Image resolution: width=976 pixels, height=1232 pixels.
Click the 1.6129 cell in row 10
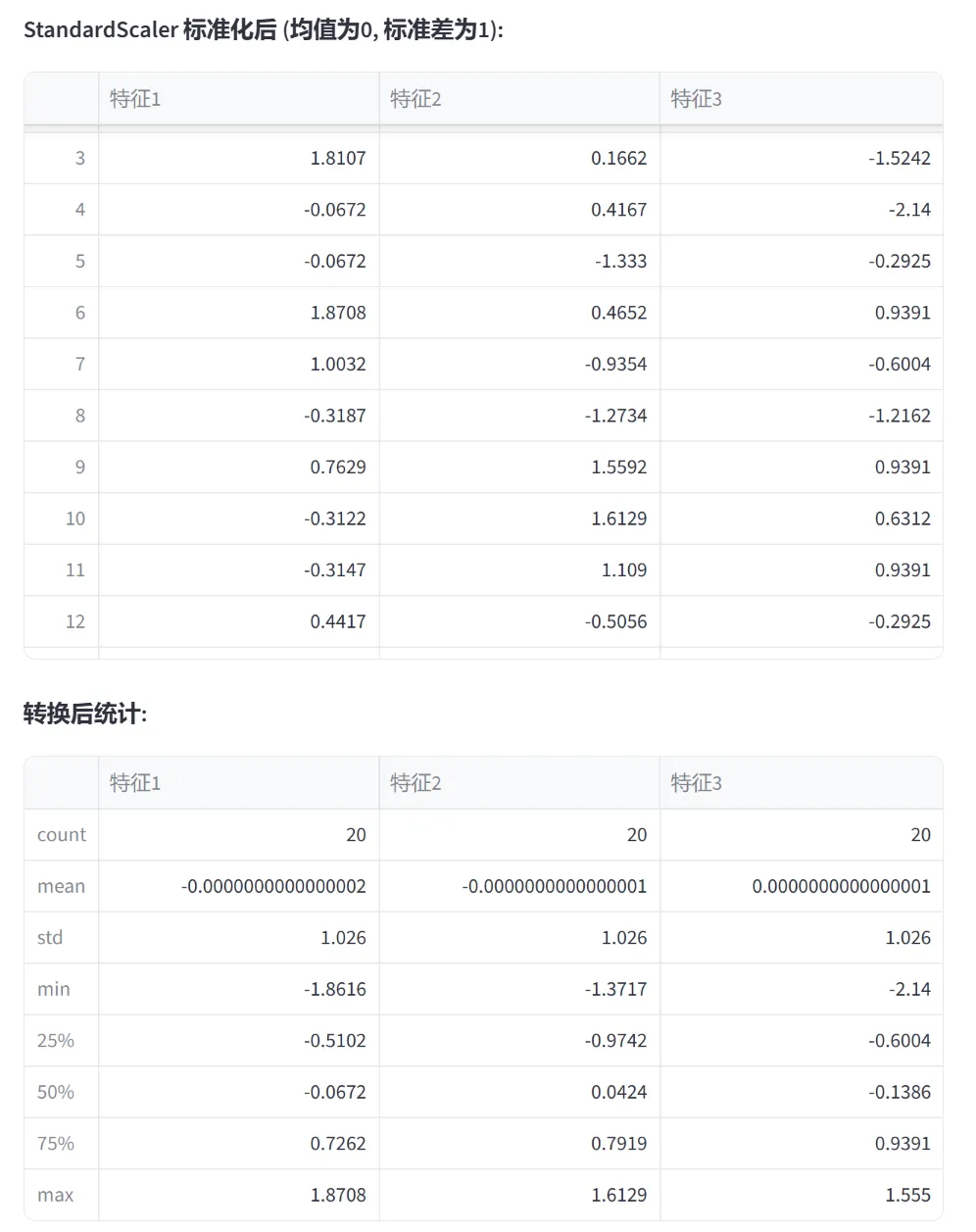618,518
